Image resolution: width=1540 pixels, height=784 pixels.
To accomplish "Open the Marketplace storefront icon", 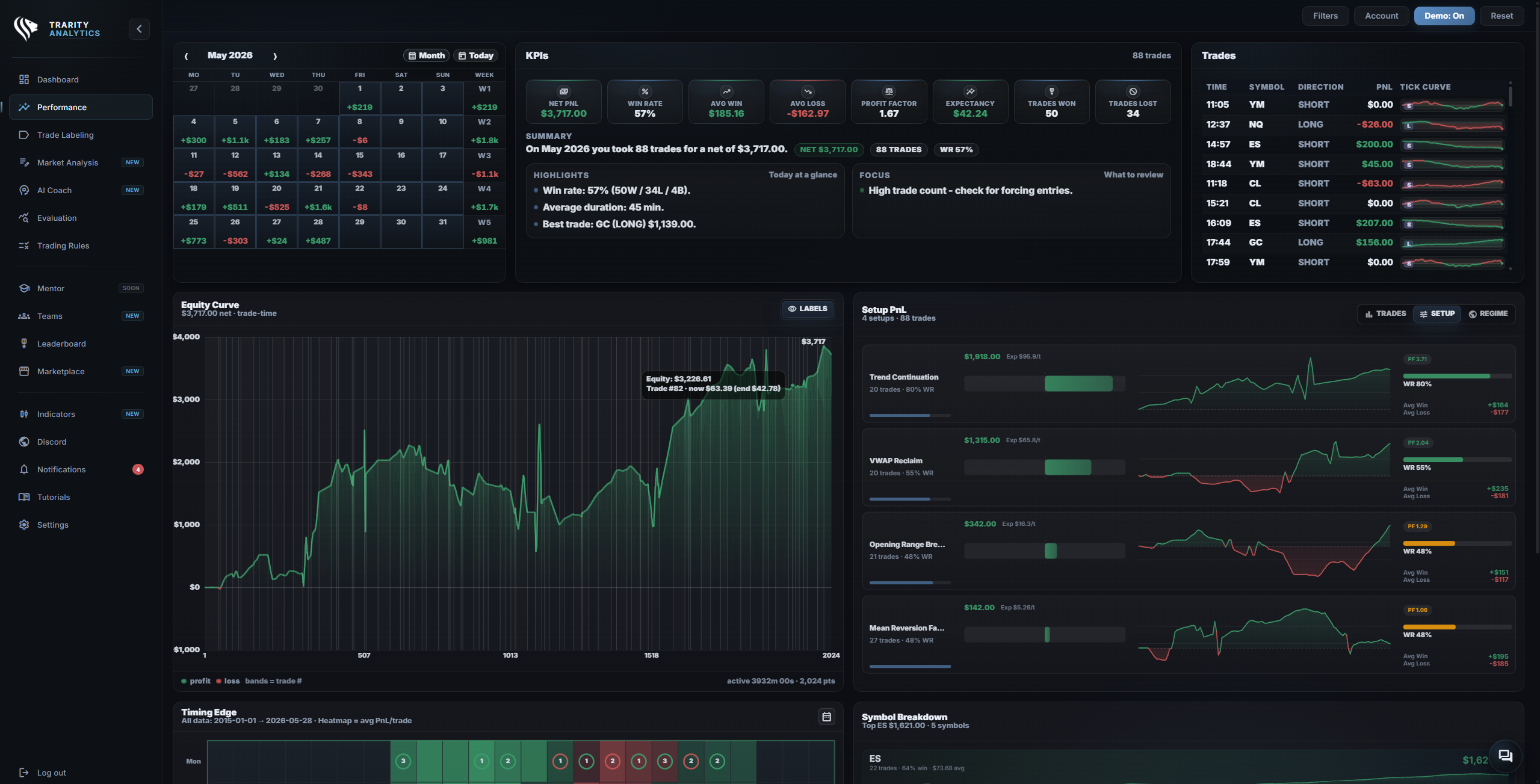I will 24,371.
